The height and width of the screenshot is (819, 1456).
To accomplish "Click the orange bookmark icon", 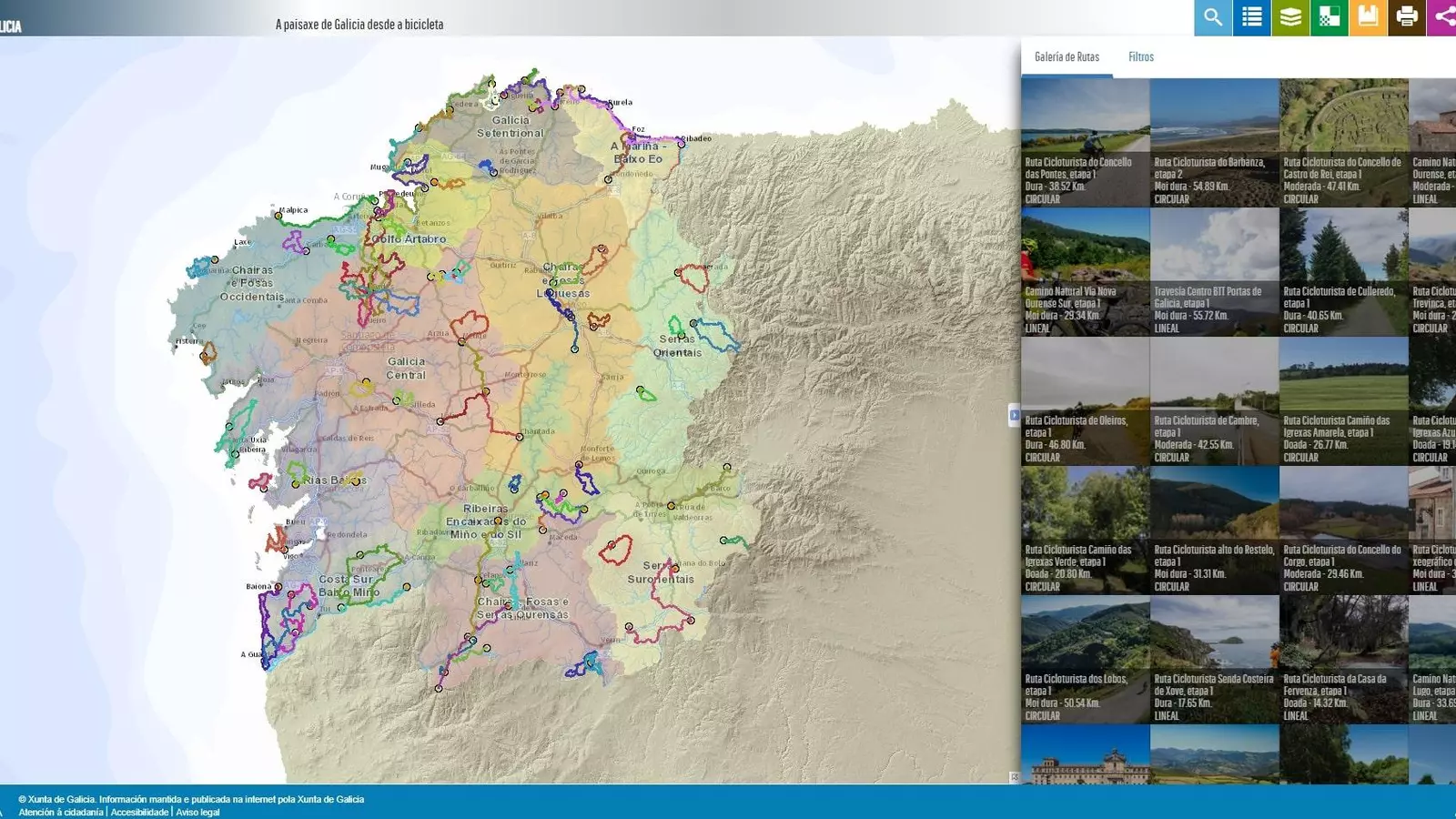I will click(1368, 17).
